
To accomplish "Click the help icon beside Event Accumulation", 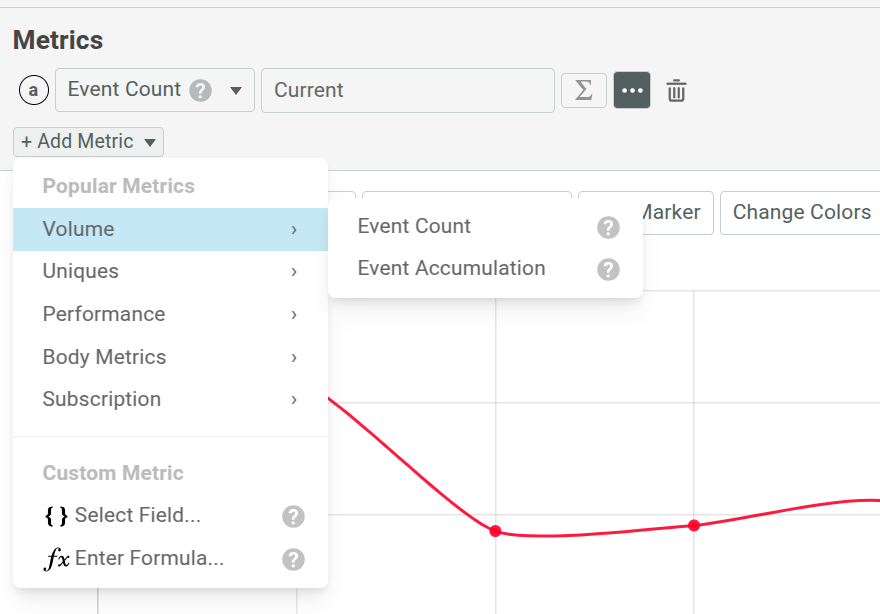I will 608,269.
